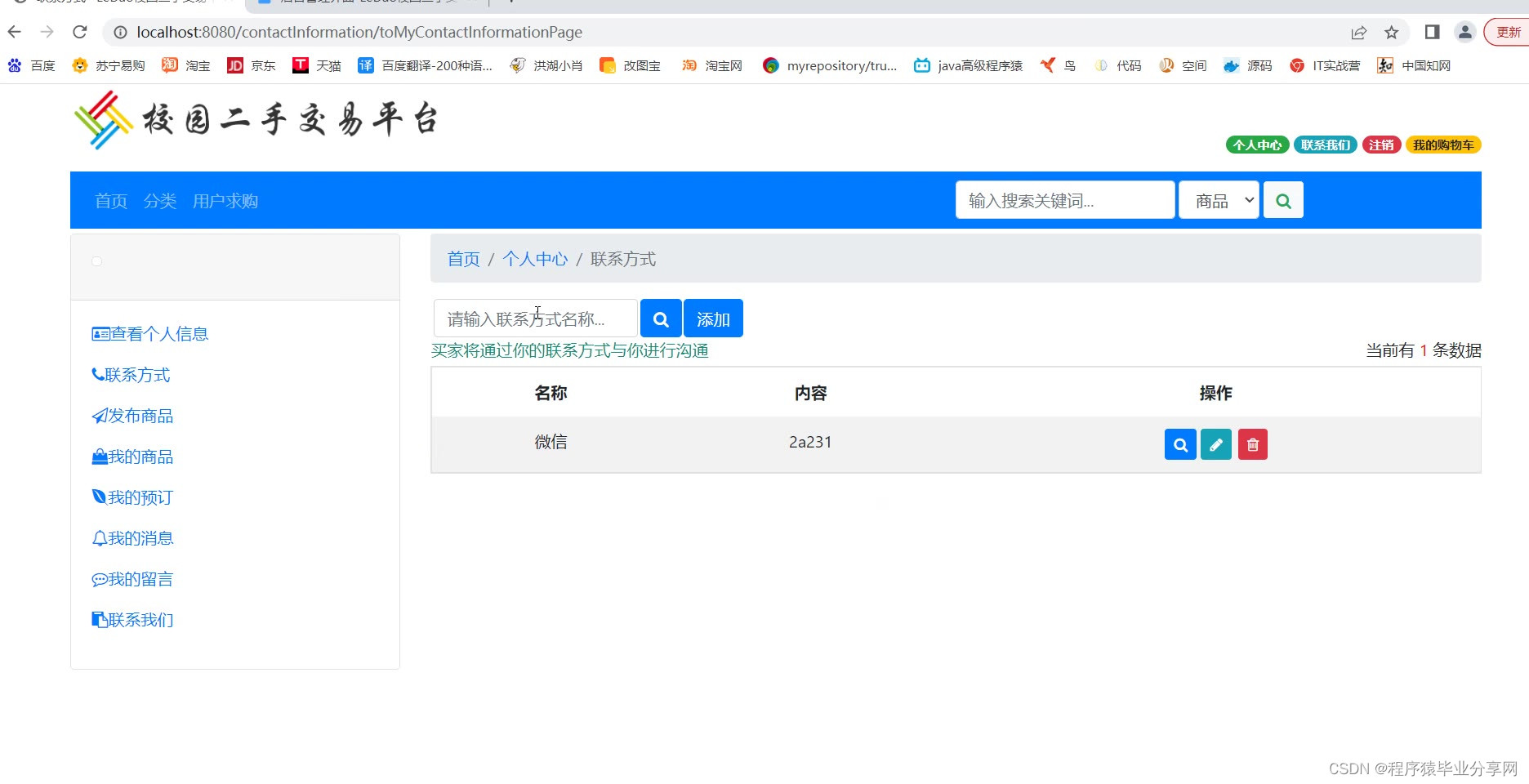Open 首页 in the blue navbar
The width and height of the screenshot is (1529, 784).
(111, 201)
